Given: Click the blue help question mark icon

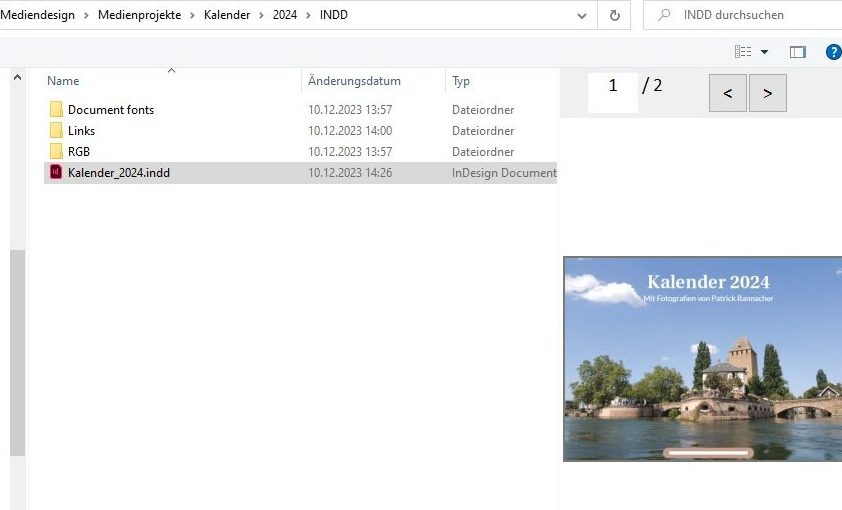Looking at the screenshot, I should [x=832, y=52].
